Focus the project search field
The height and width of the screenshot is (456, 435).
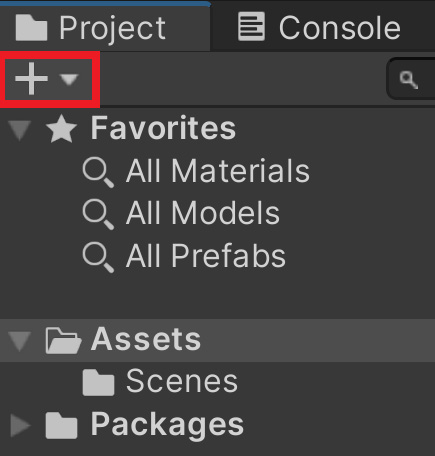pos(411,79)
